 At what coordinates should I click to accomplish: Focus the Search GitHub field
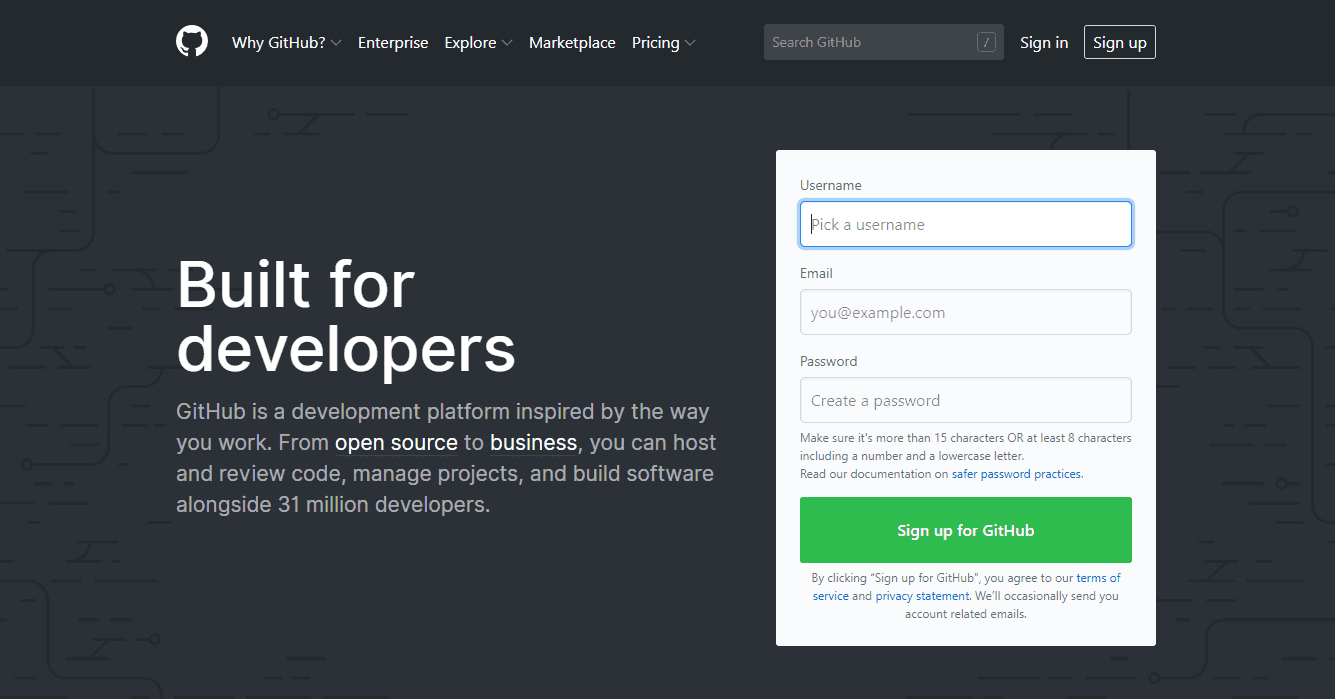coord(884,42)
